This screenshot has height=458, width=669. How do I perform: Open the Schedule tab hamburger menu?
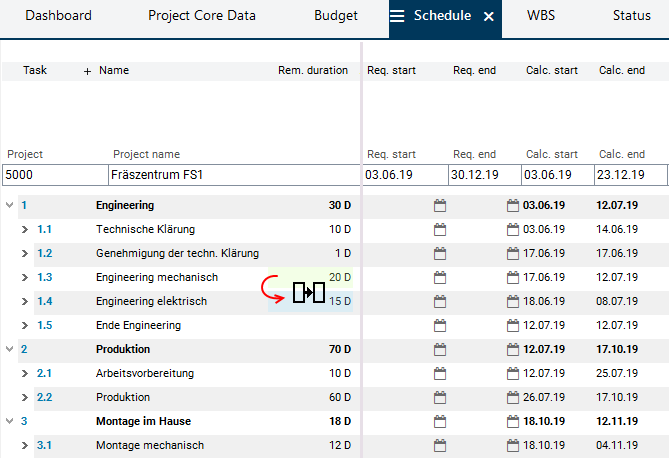pos(398,16)
